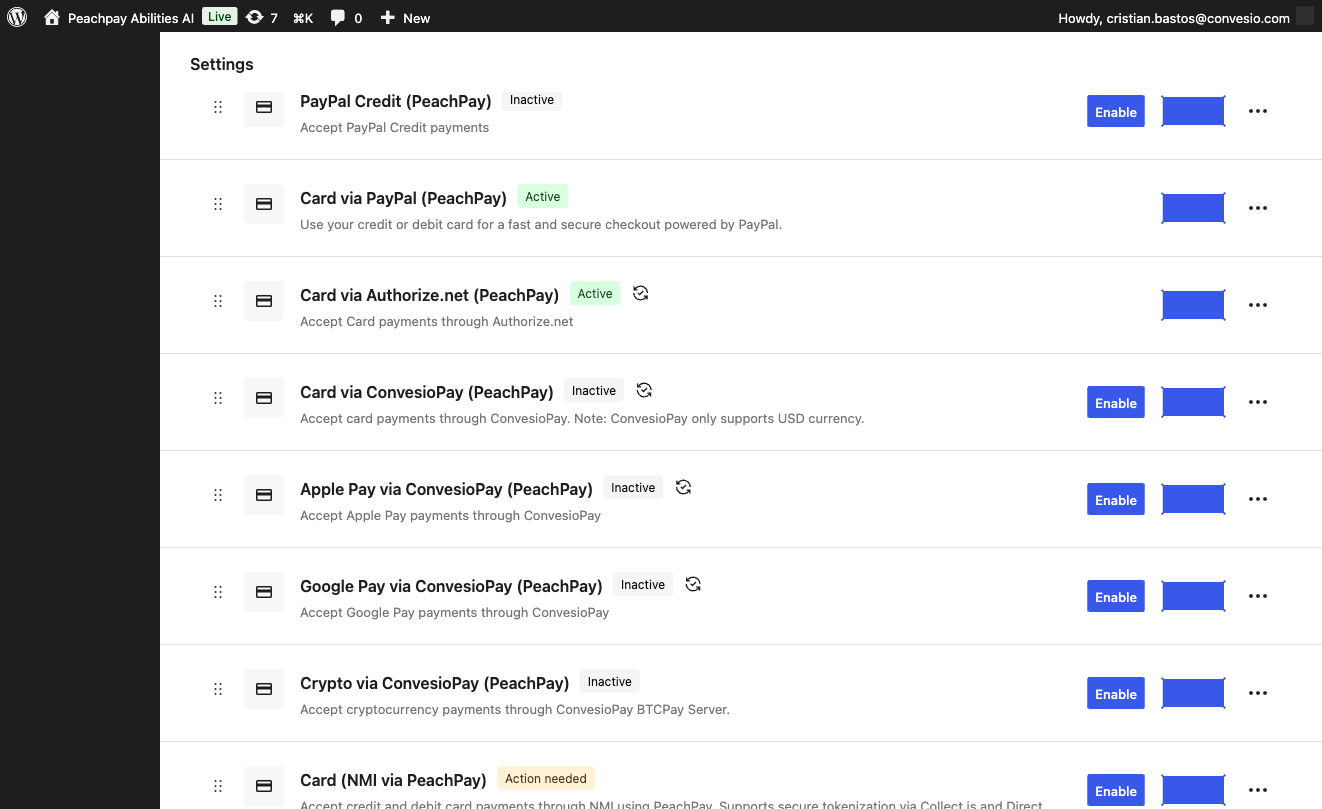This screenshot has width=1322, height=809.
Task: Click the plus New icon
Action: coord(388,18)
